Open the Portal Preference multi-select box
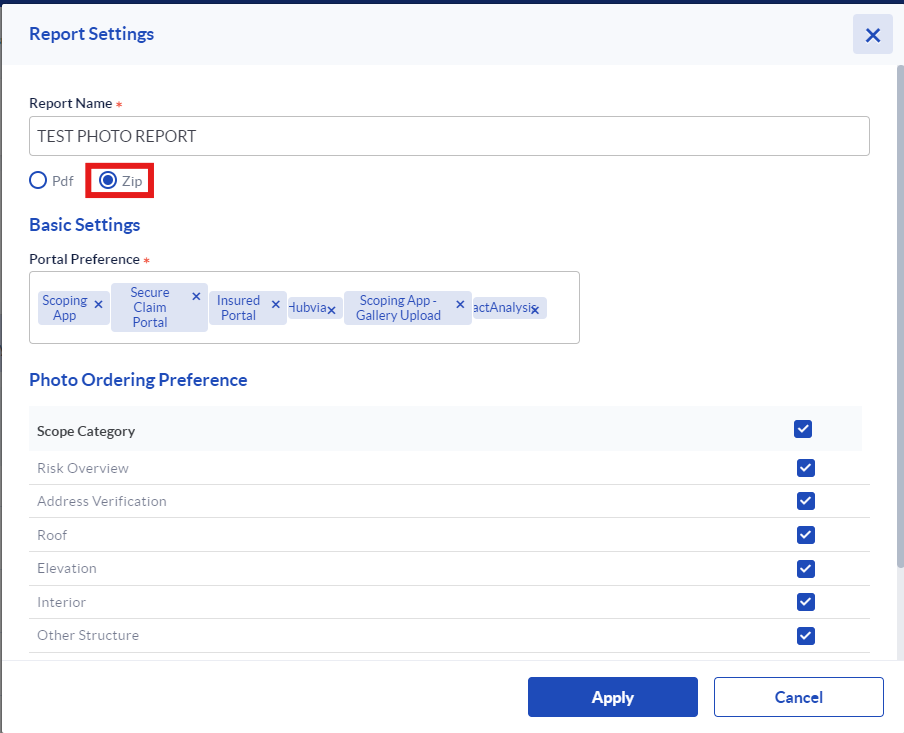Viewport: 904px width, 733px height. pos(304,307)
